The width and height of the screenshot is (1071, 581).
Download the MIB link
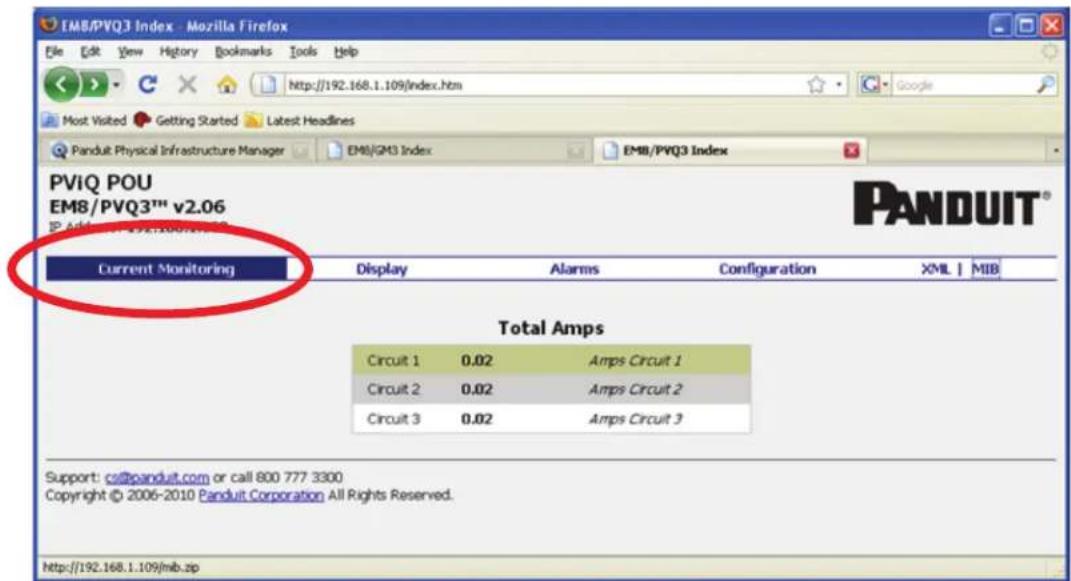[x=985, y=269]
